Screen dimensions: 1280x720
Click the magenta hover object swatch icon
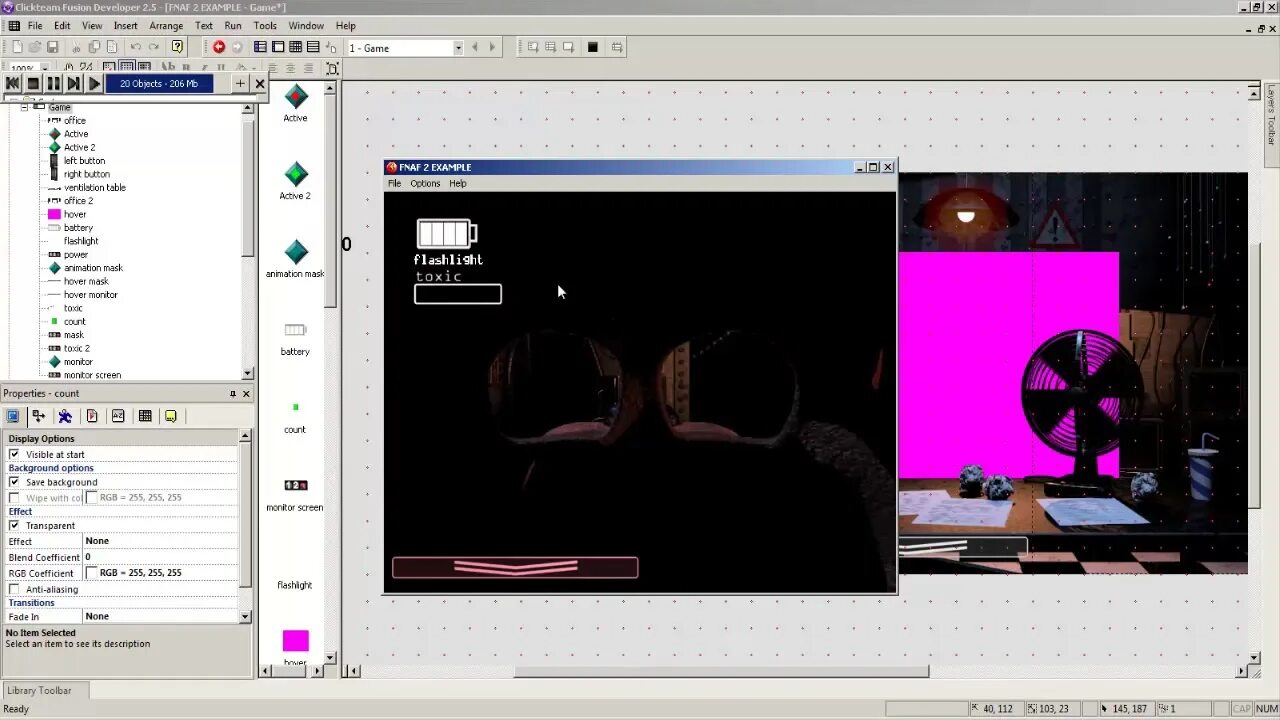pos(295,640)
